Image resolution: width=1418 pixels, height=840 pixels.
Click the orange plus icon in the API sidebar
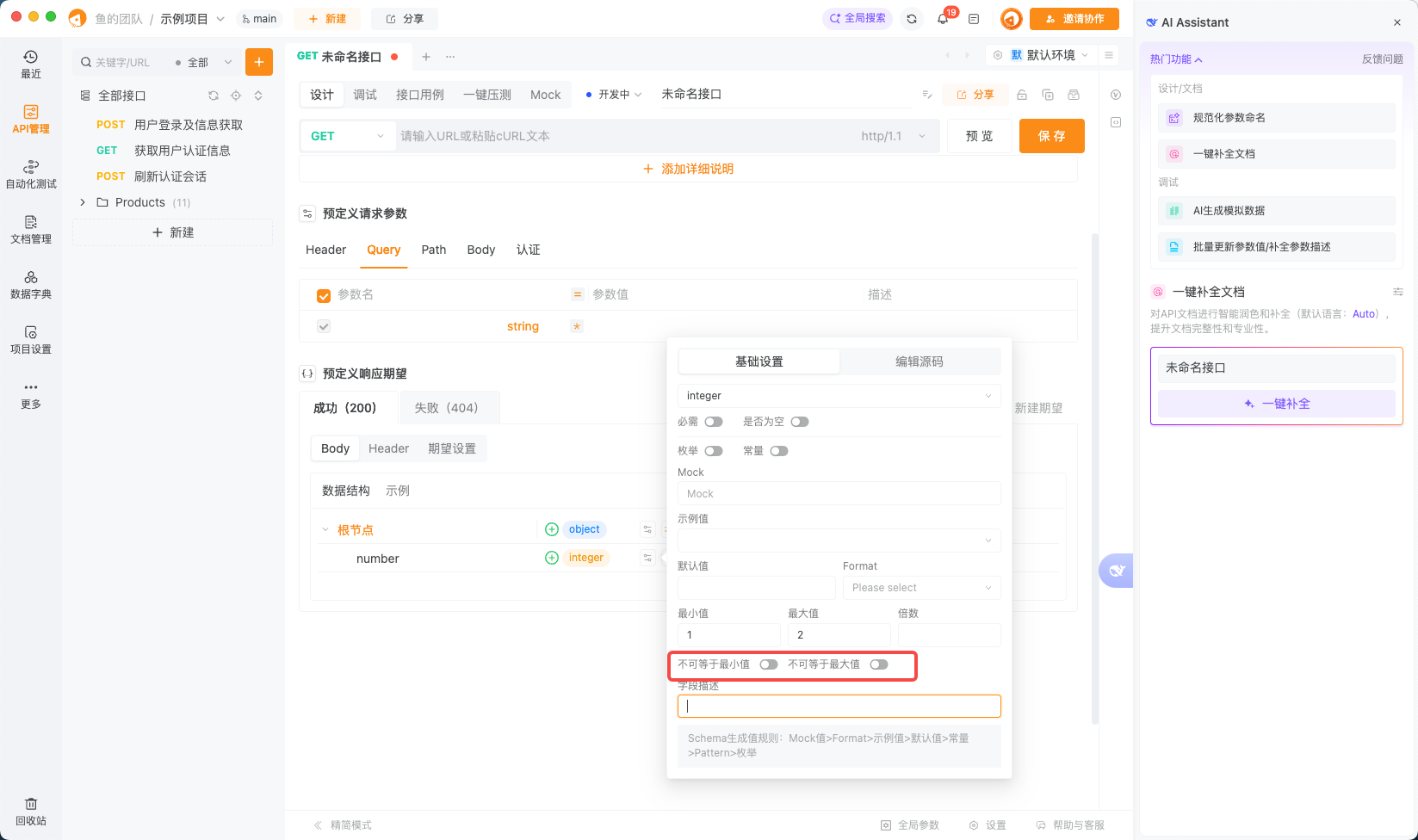click(x=259, y=61)
